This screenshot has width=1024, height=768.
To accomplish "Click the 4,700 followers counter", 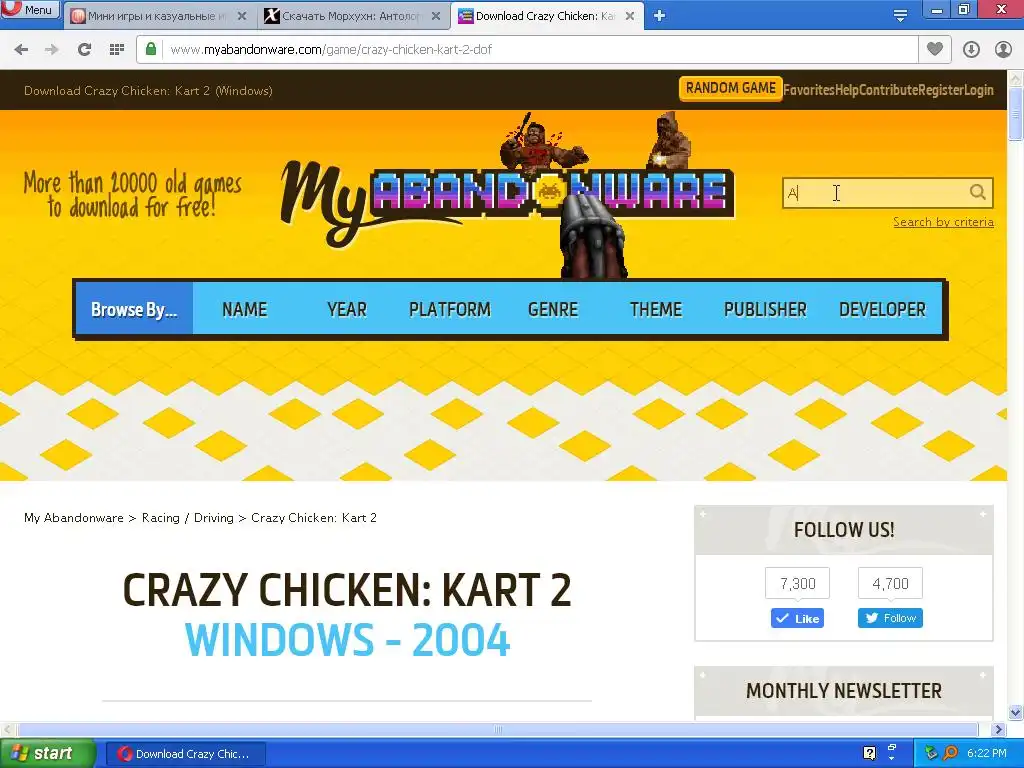I will pos(890,583).
